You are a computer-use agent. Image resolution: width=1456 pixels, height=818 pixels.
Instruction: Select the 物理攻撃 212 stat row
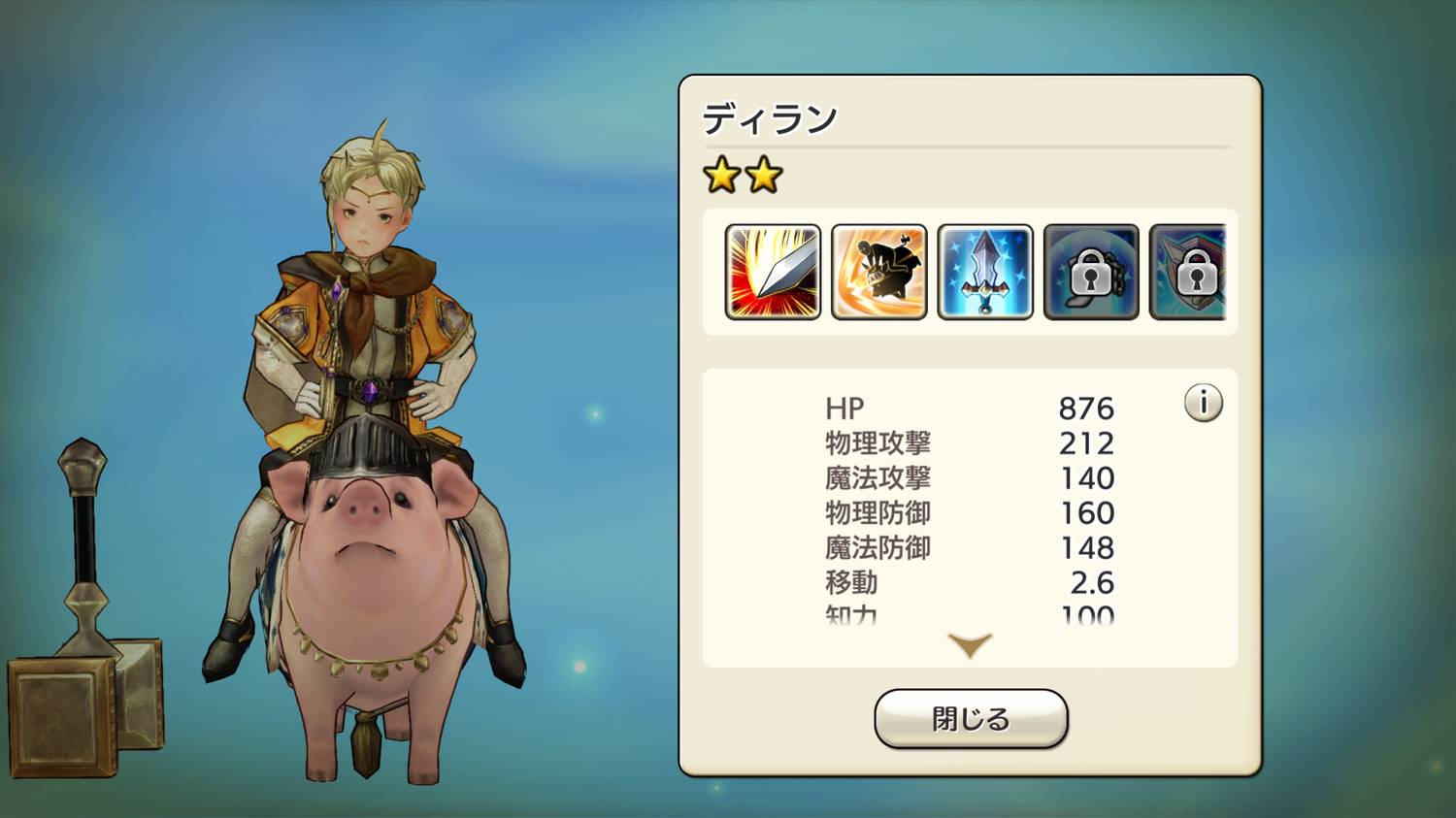970,443
